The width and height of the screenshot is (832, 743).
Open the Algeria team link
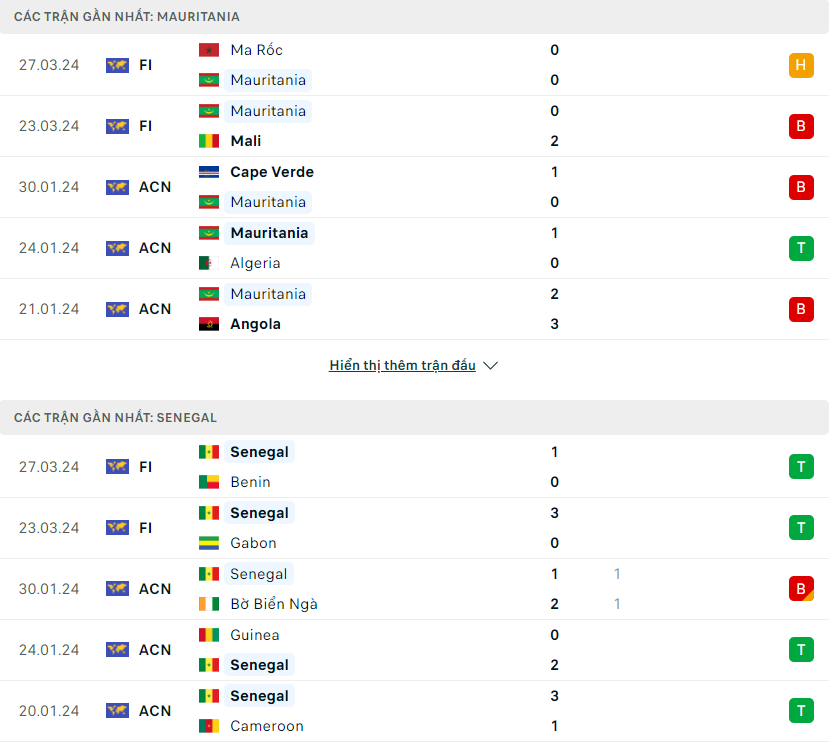coord(255,263)
